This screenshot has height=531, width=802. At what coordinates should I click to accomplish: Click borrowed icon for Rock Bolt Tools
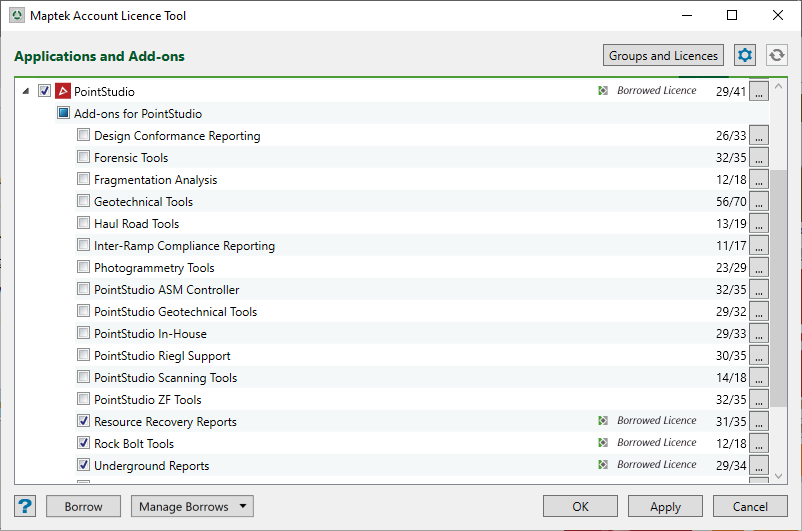[603, 442]
